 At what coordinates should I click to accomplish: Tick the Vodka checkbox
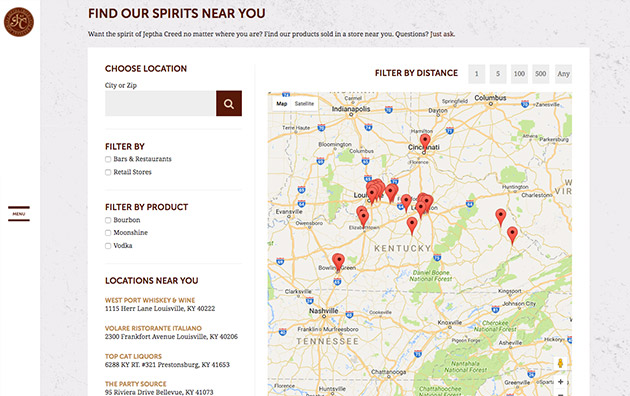coord(108,246)
